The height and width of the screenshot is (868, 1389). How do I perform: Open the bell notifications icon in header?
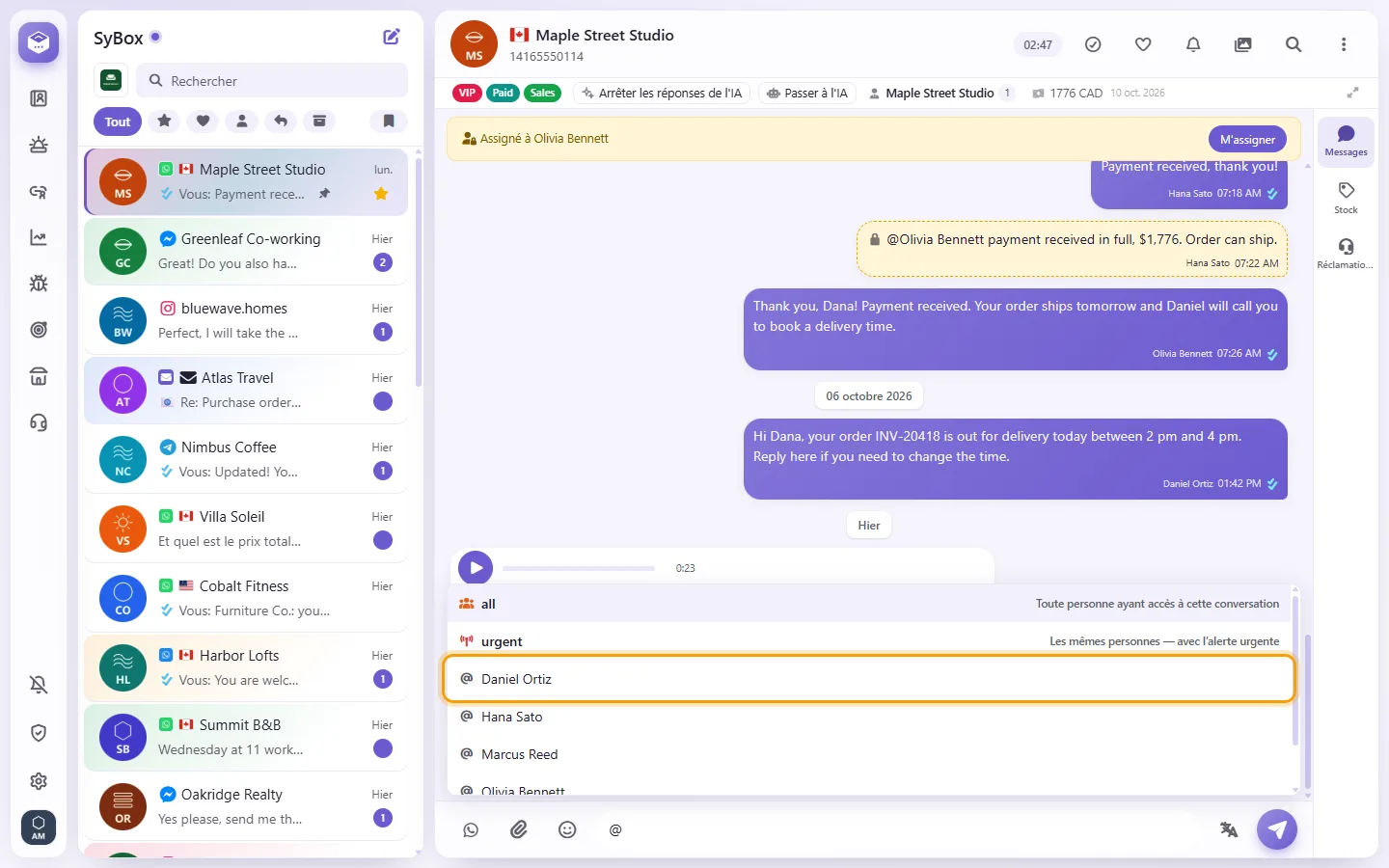1193,44
